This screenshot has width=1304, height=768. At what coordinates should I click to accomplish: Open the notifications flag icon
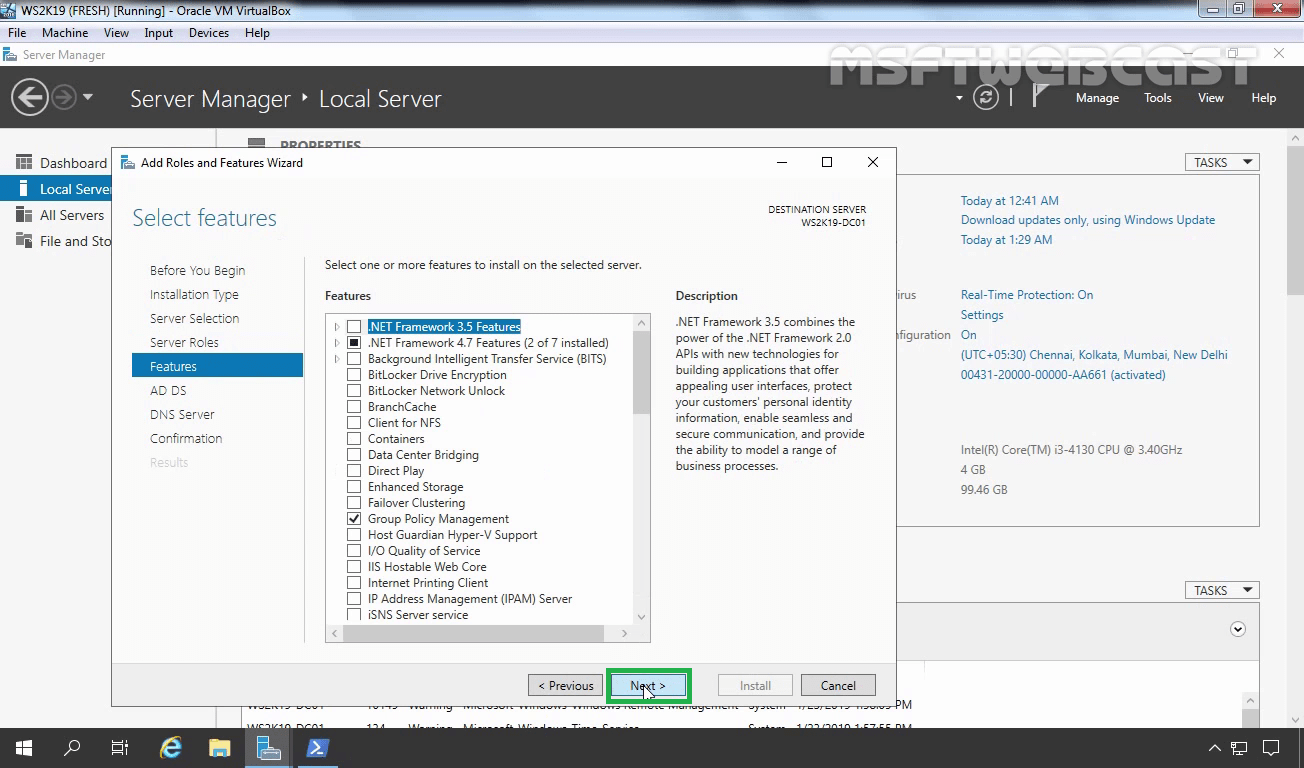pyautogui.click(x=1041, y=96)
